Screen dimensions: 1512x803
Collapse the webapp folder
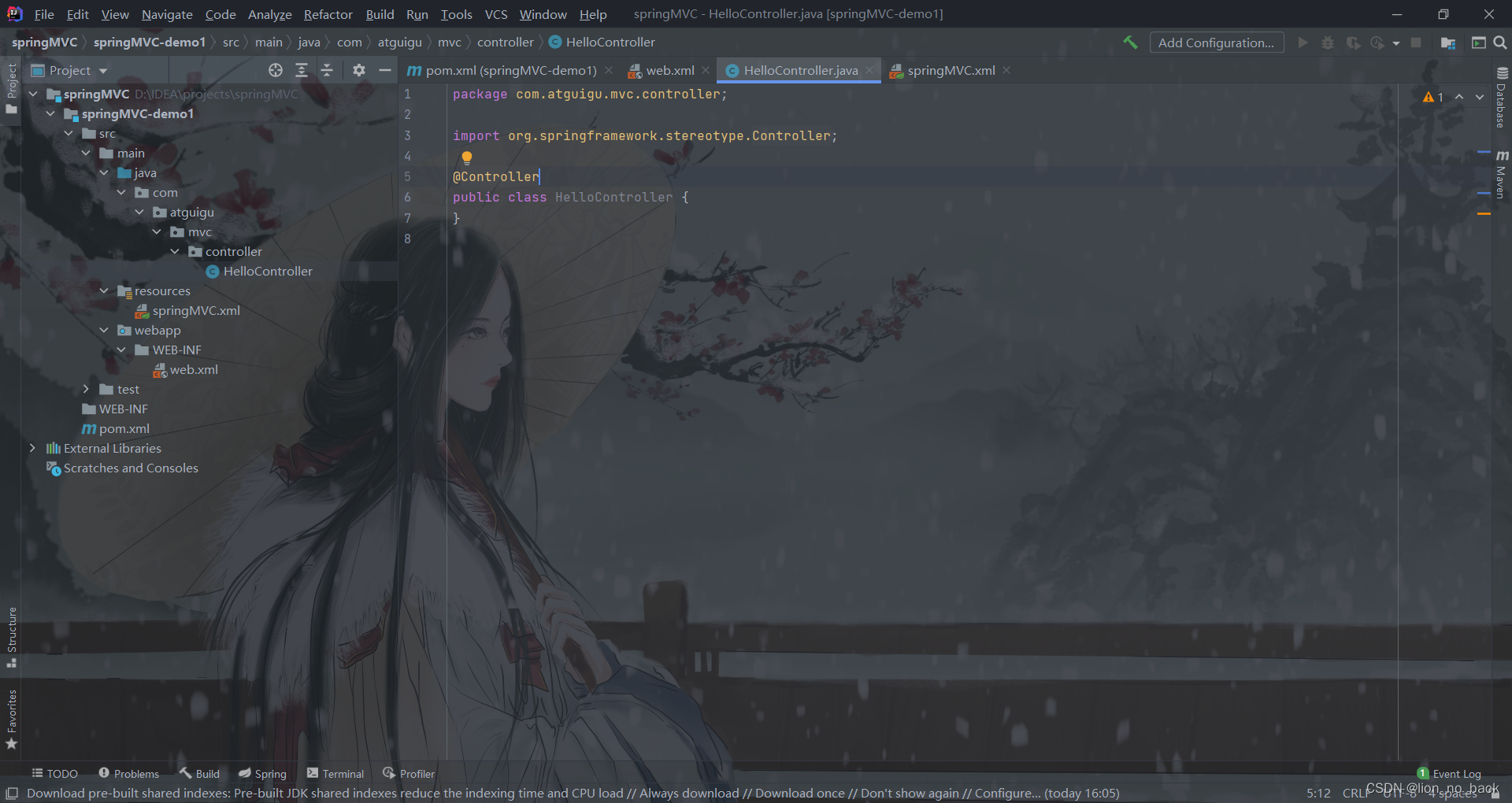coord(104,330)
